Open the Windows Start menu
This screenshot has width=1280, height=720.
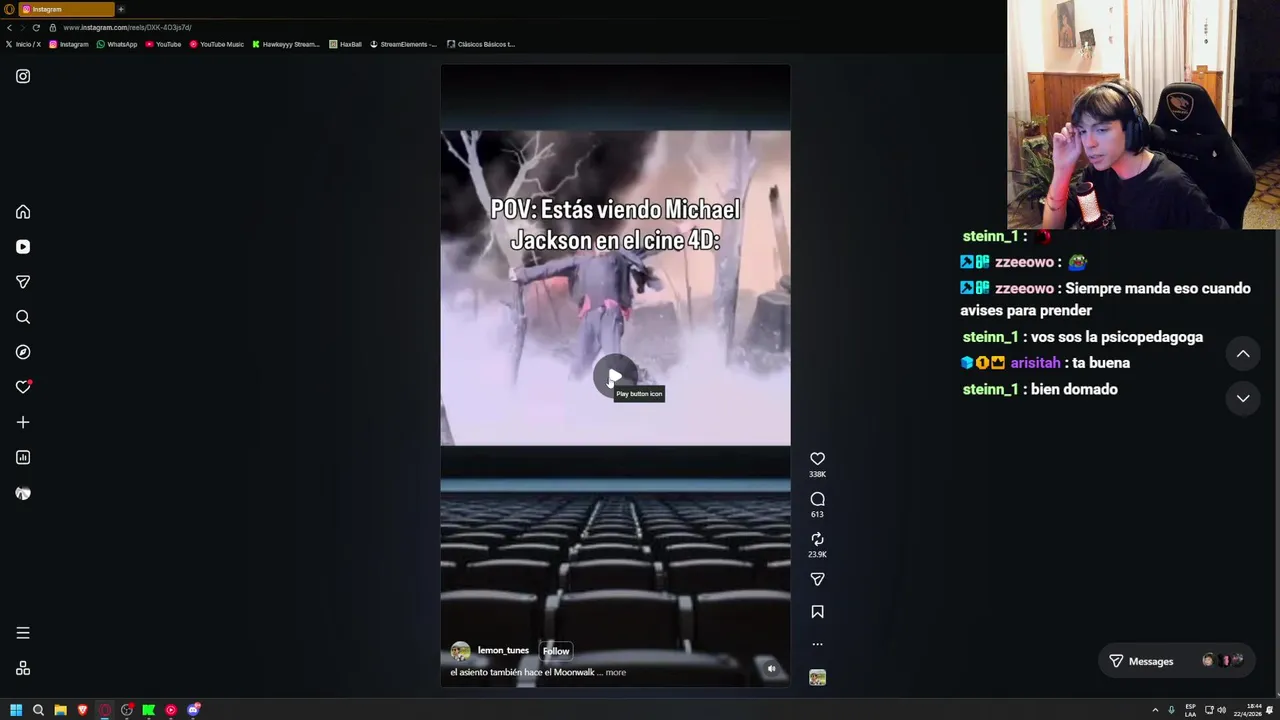(16, 710)
